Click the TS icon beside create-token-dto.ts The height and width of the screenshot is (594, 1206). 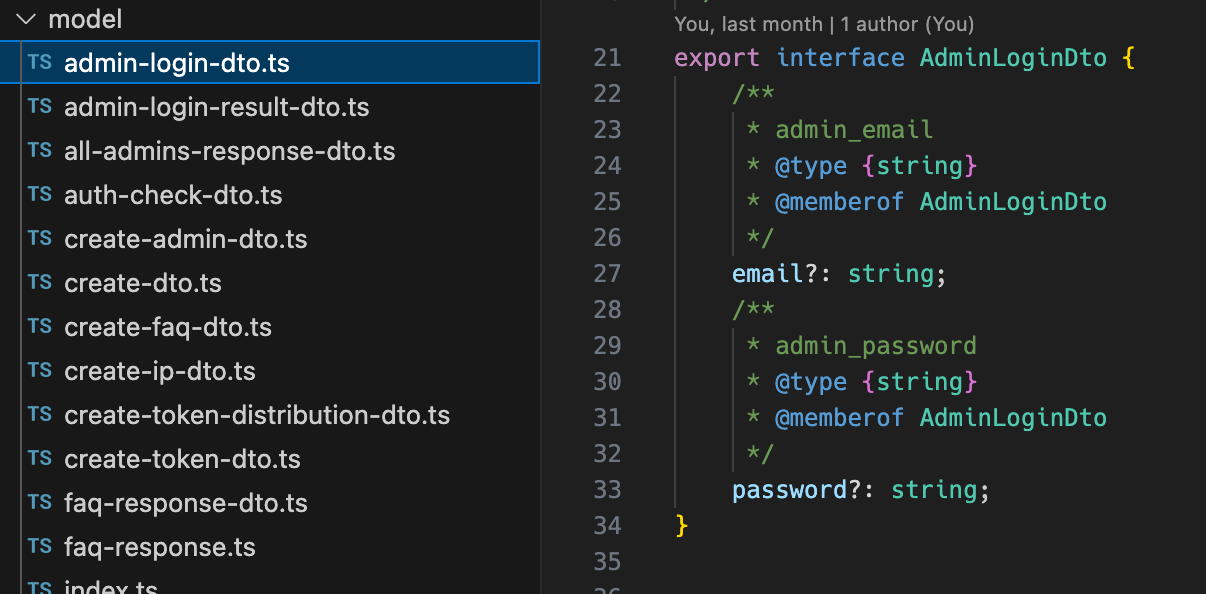pos(38,458)
